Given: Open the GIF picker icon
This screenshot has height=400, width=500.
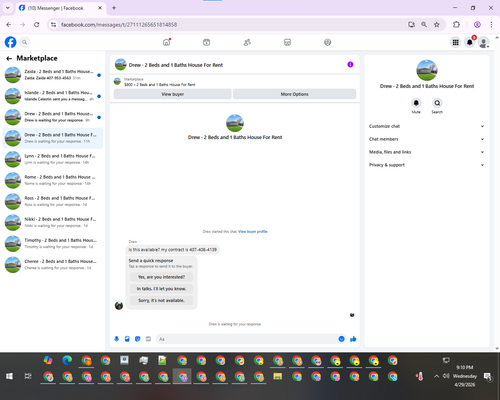Looking at the screenshot, I should point(148,339).
